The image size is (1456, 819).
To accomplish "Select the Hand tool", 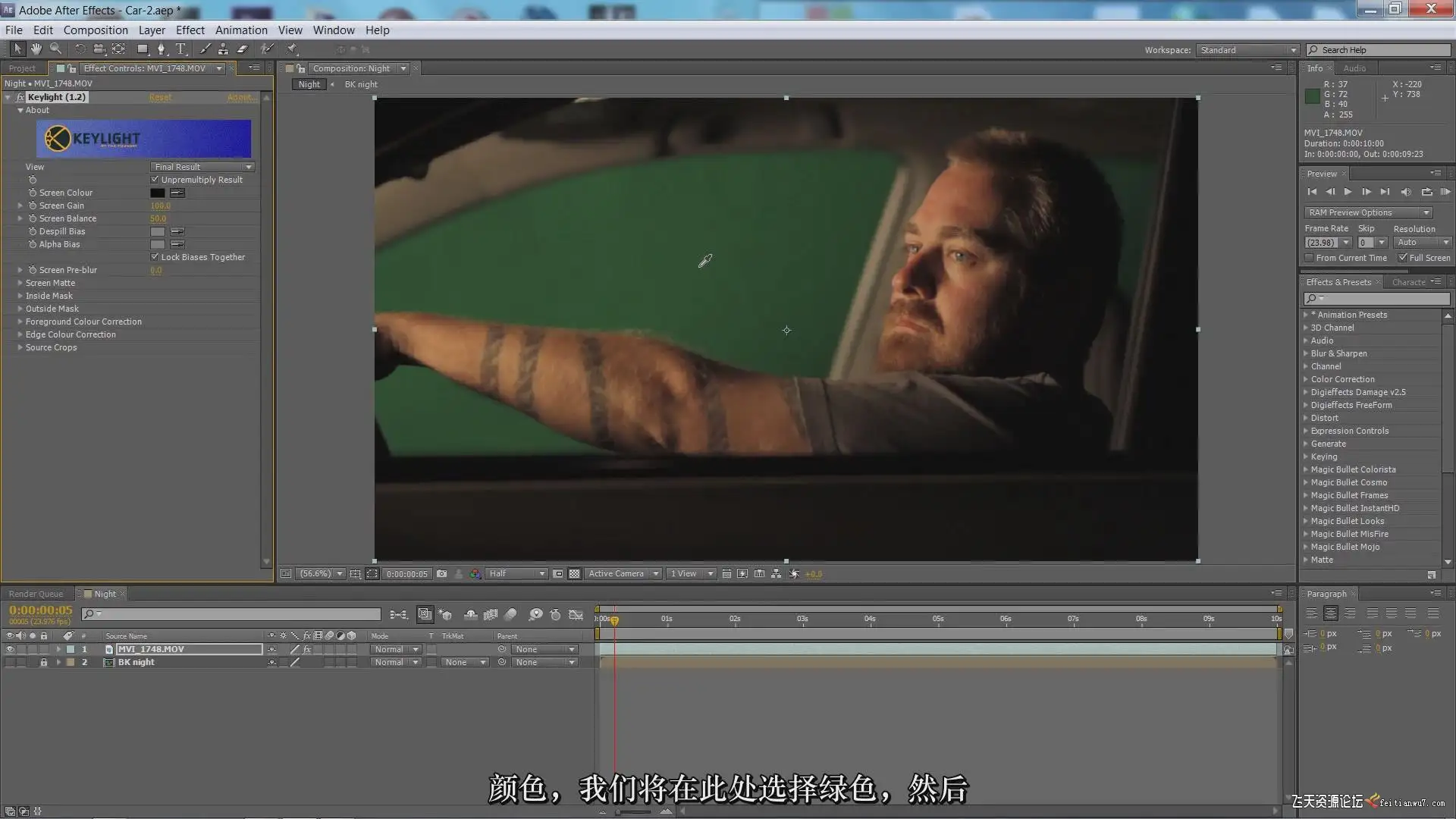I will click(x=36, y=49).
